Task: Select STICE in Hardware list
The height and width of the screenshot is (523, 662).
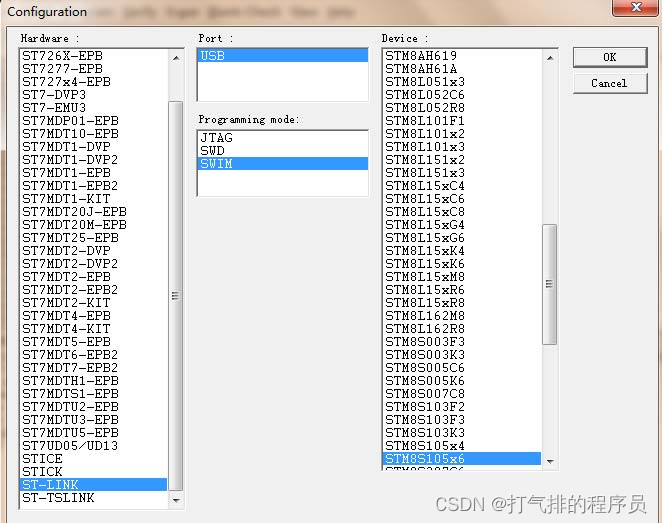Action: pos(94,458)
